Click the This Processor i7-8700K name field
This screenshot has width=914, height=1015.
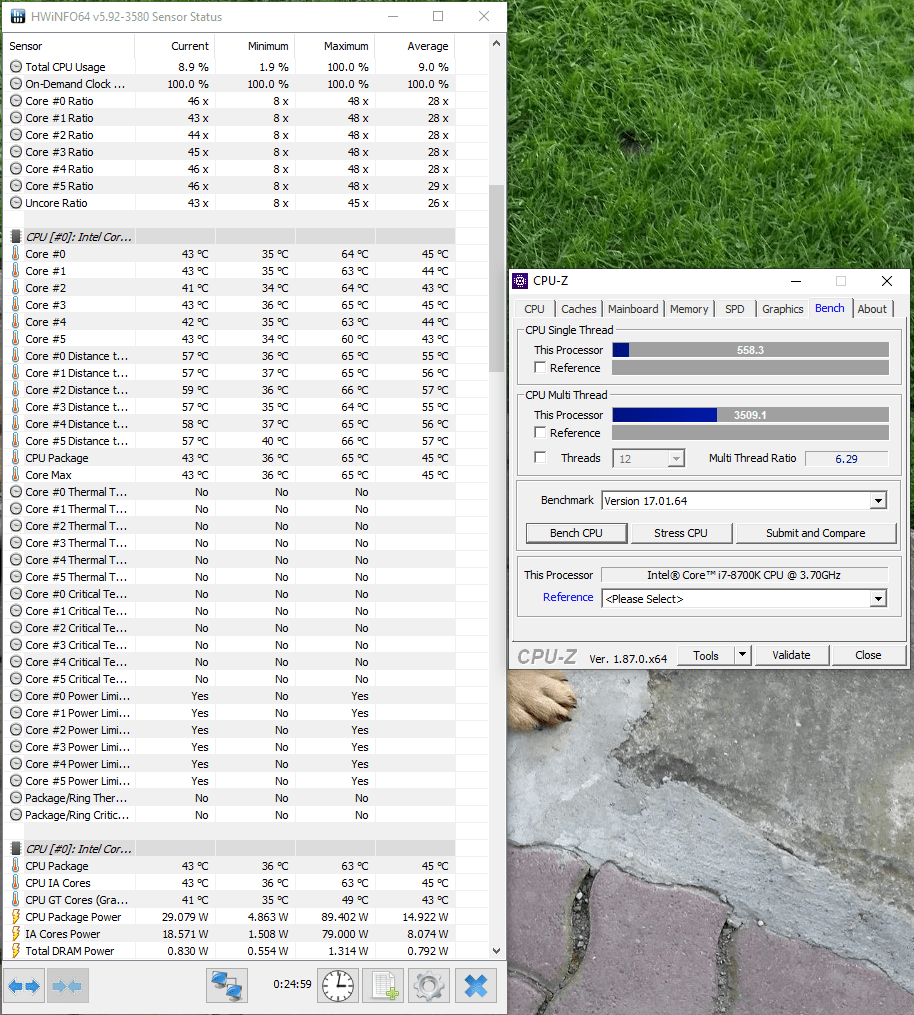(x=744, y=575)
